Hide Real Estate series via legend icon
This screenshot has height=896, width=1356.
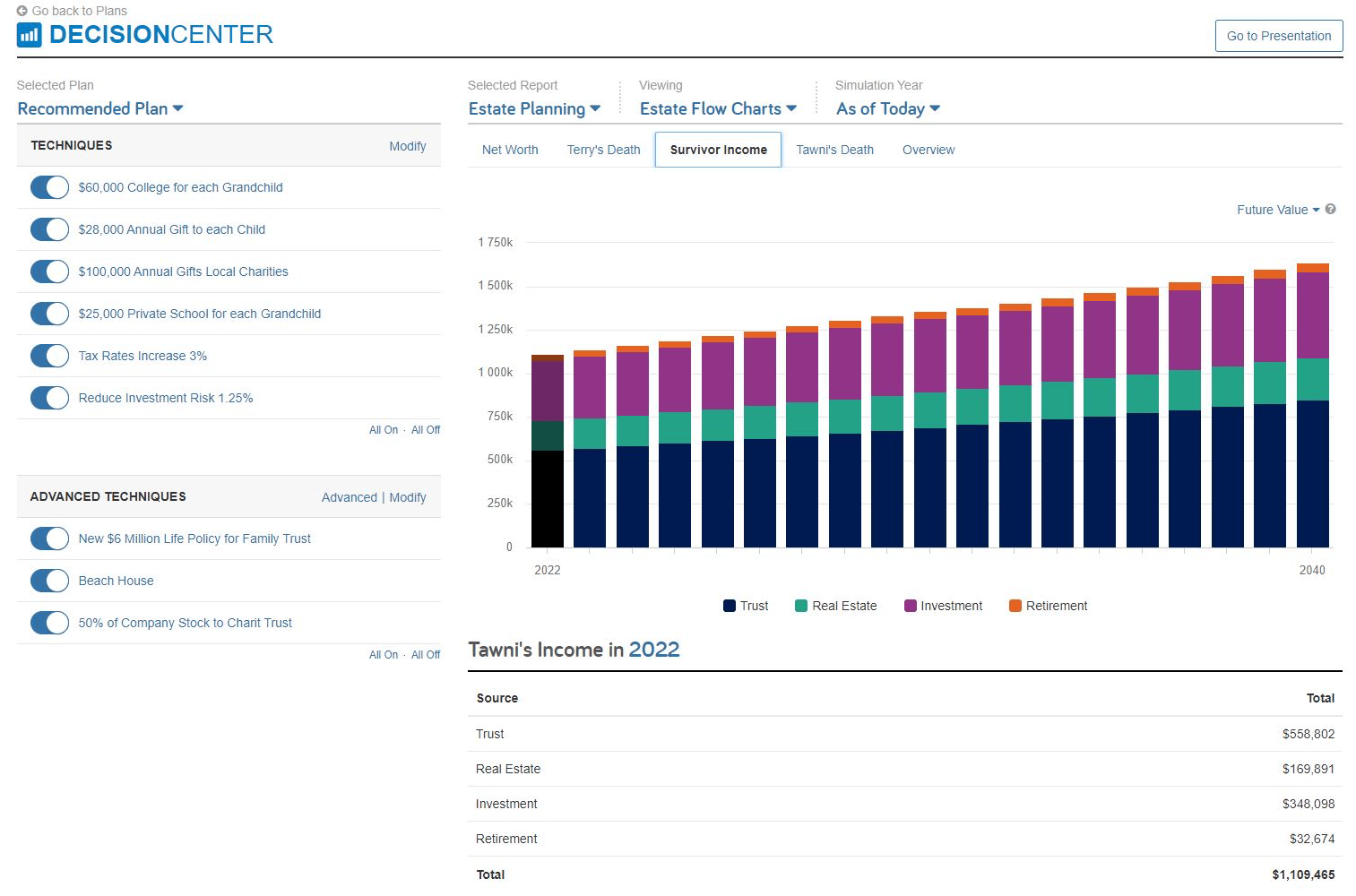tap(801, 607)
